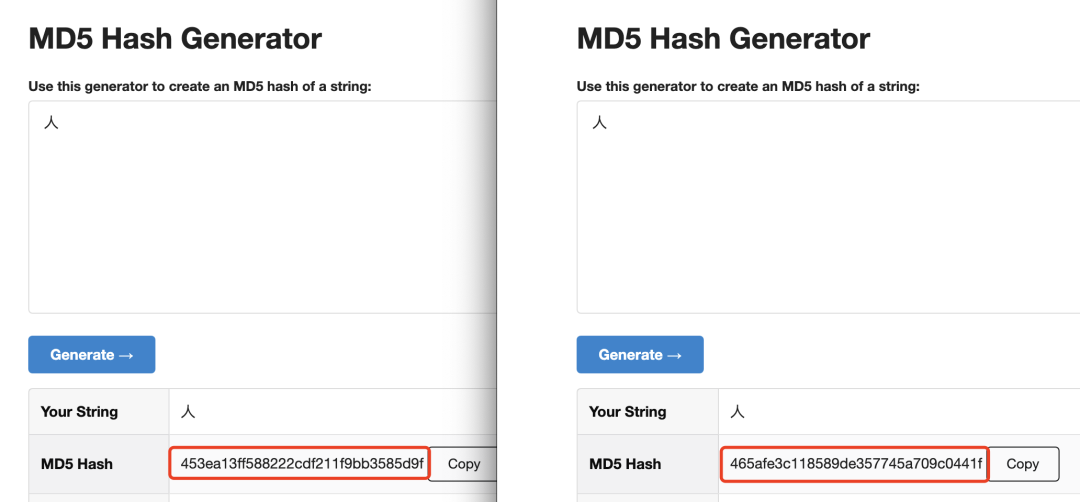Click the MD5 Hash row label on the left
The width and height of the screenshot is (1080, 502).
click(x=77, y=464)
